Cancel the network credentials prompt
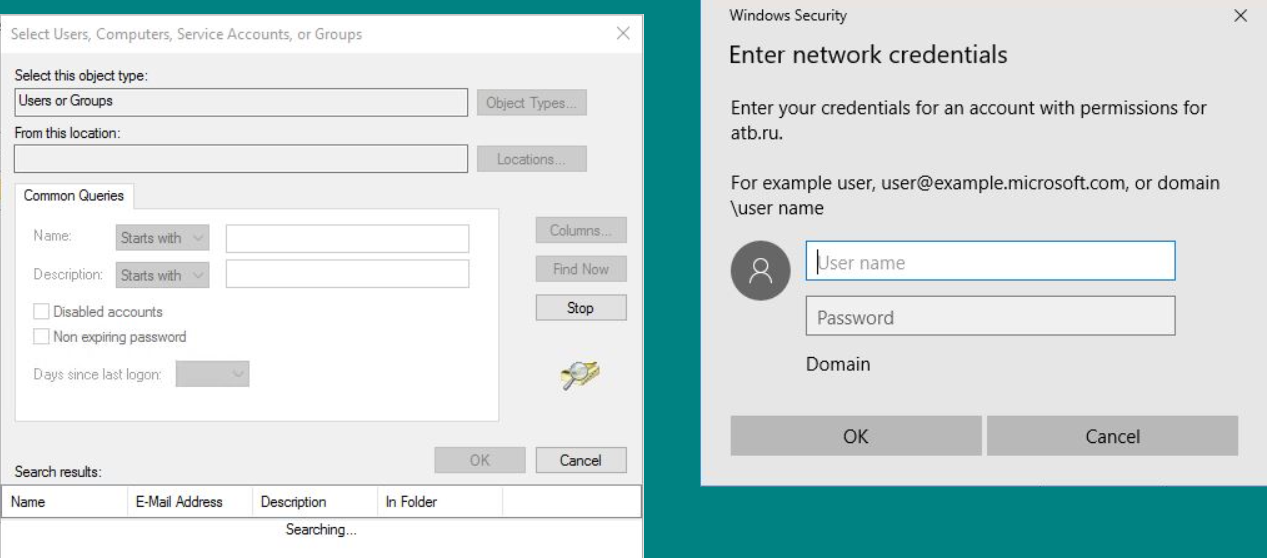Viewport: 1267px width, 558px height. [1112, 436]
